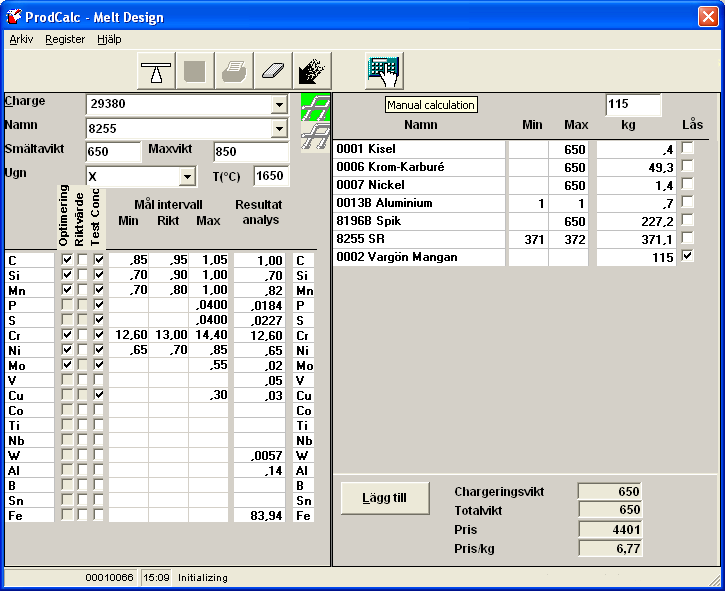Viewport: 725px width, 591px height.
Task: Click manual calculation kg field showing 115
Action: click(x=633, y=104)
